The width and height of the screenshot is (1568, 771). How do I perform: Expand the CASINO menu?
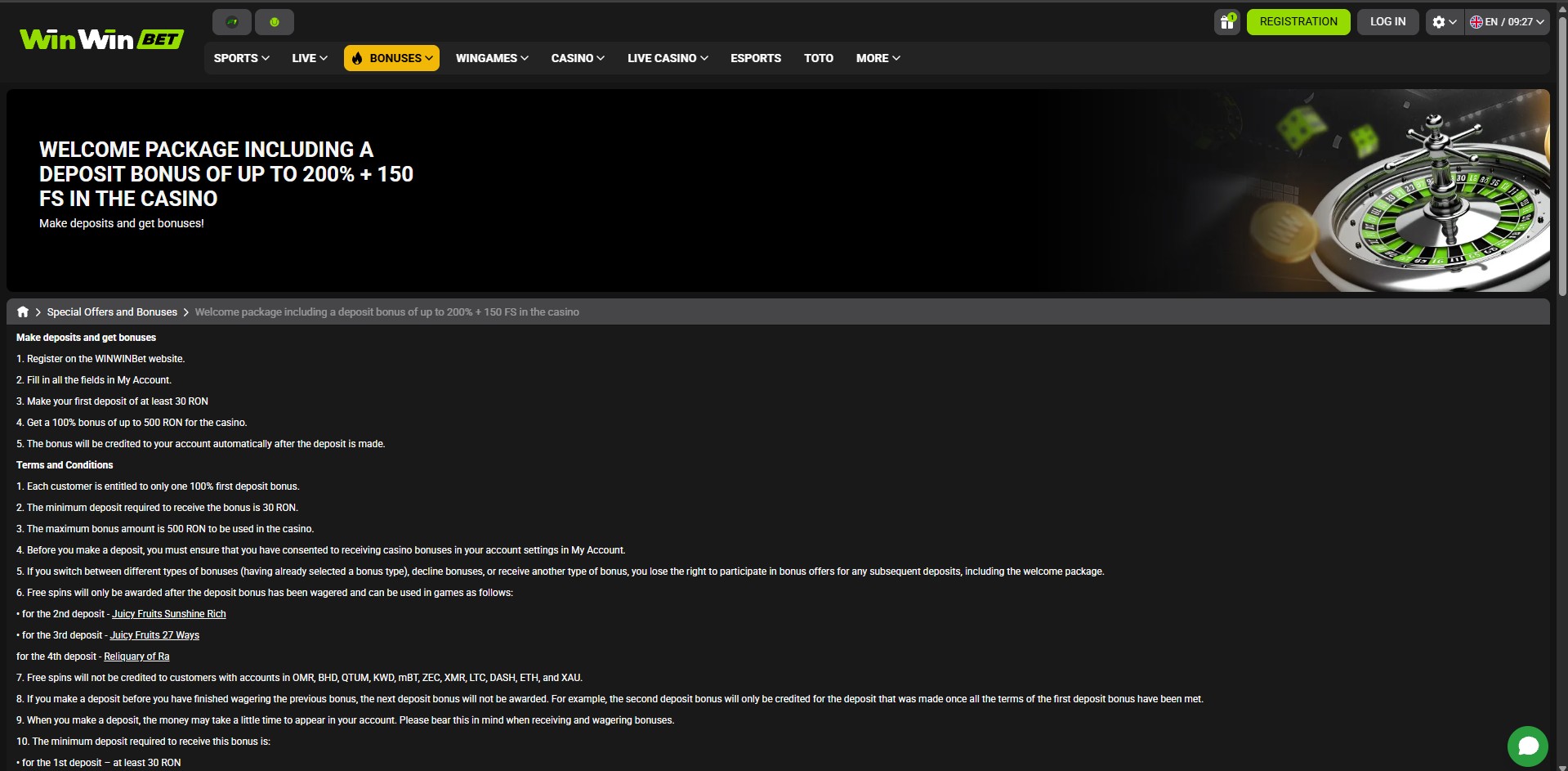[578, 58]
